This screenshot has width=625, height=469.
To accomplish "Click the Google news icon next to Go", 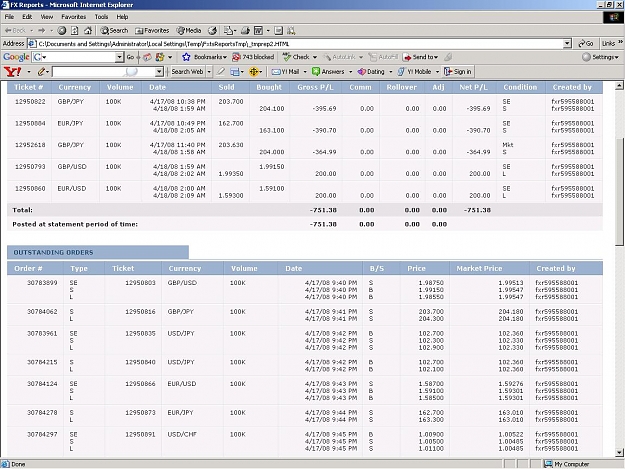I will click(x=147, y=57).
